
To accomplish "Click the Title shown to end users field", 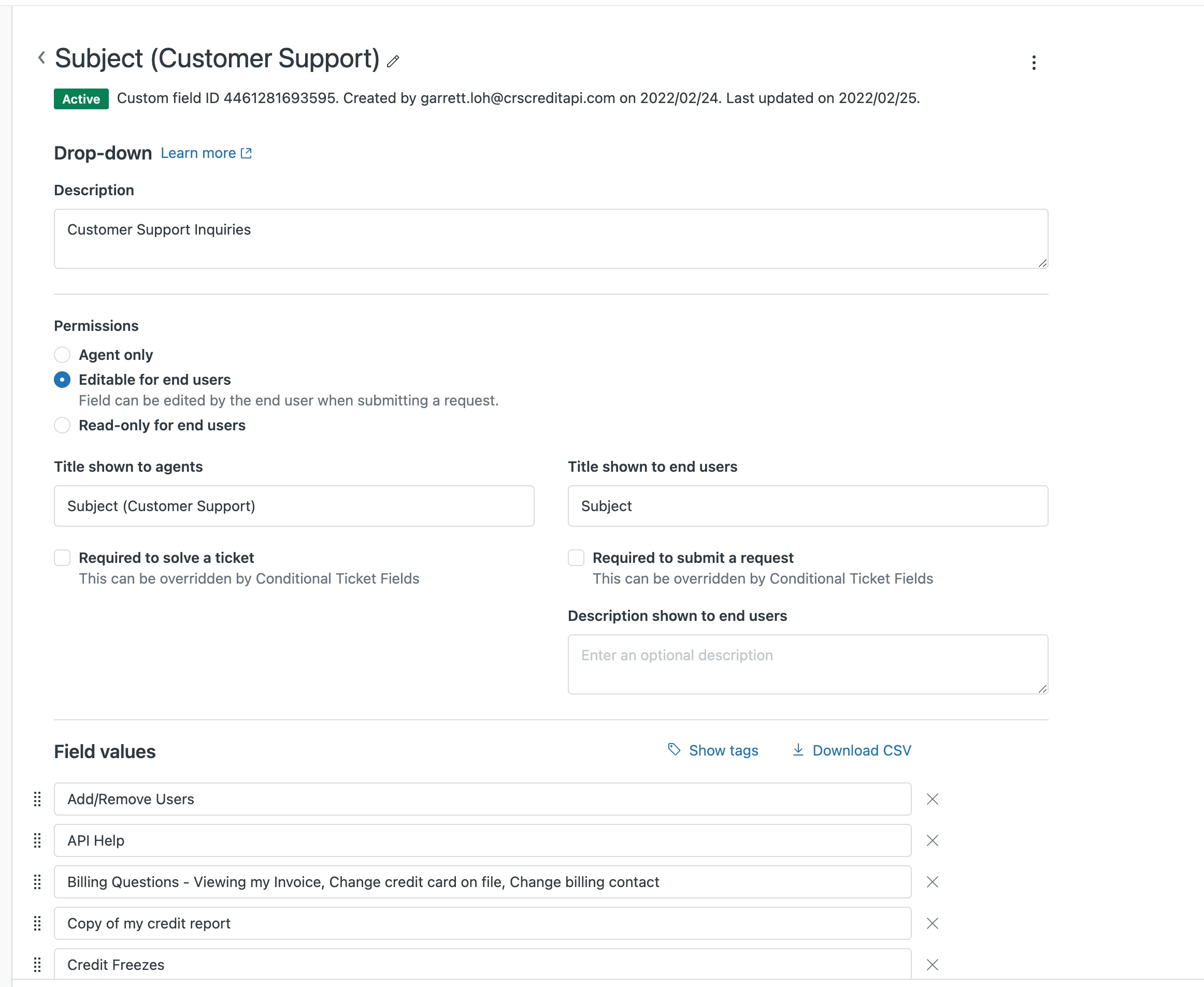I will click(x=807, y=506).
